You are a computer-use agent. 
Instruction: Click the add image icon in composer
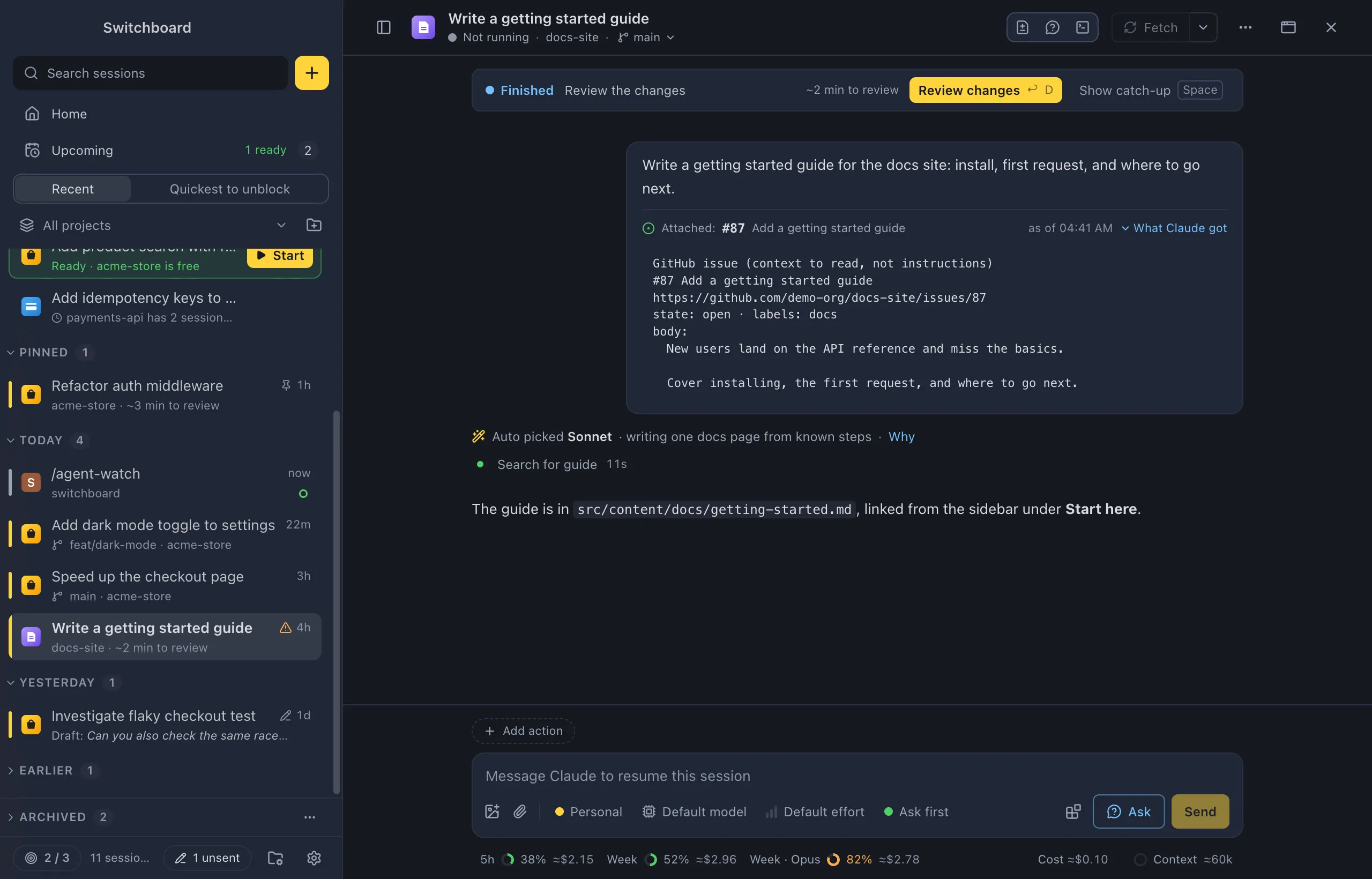tap(492, 811)
